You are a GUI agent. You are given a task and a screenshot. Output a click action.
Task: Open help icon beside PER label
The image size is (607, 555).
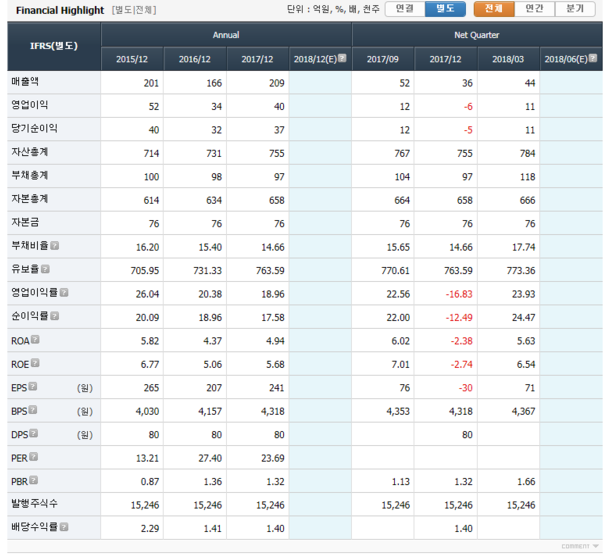click(34, 457)
